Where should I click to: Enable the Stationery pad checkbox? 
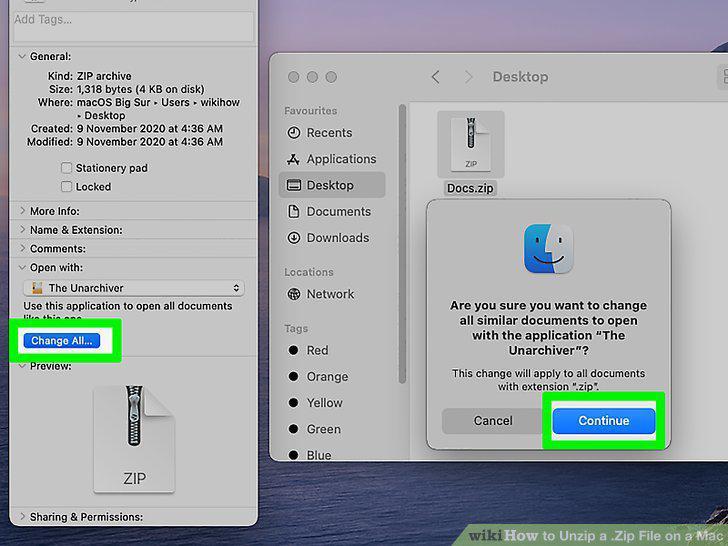[66, 168]
